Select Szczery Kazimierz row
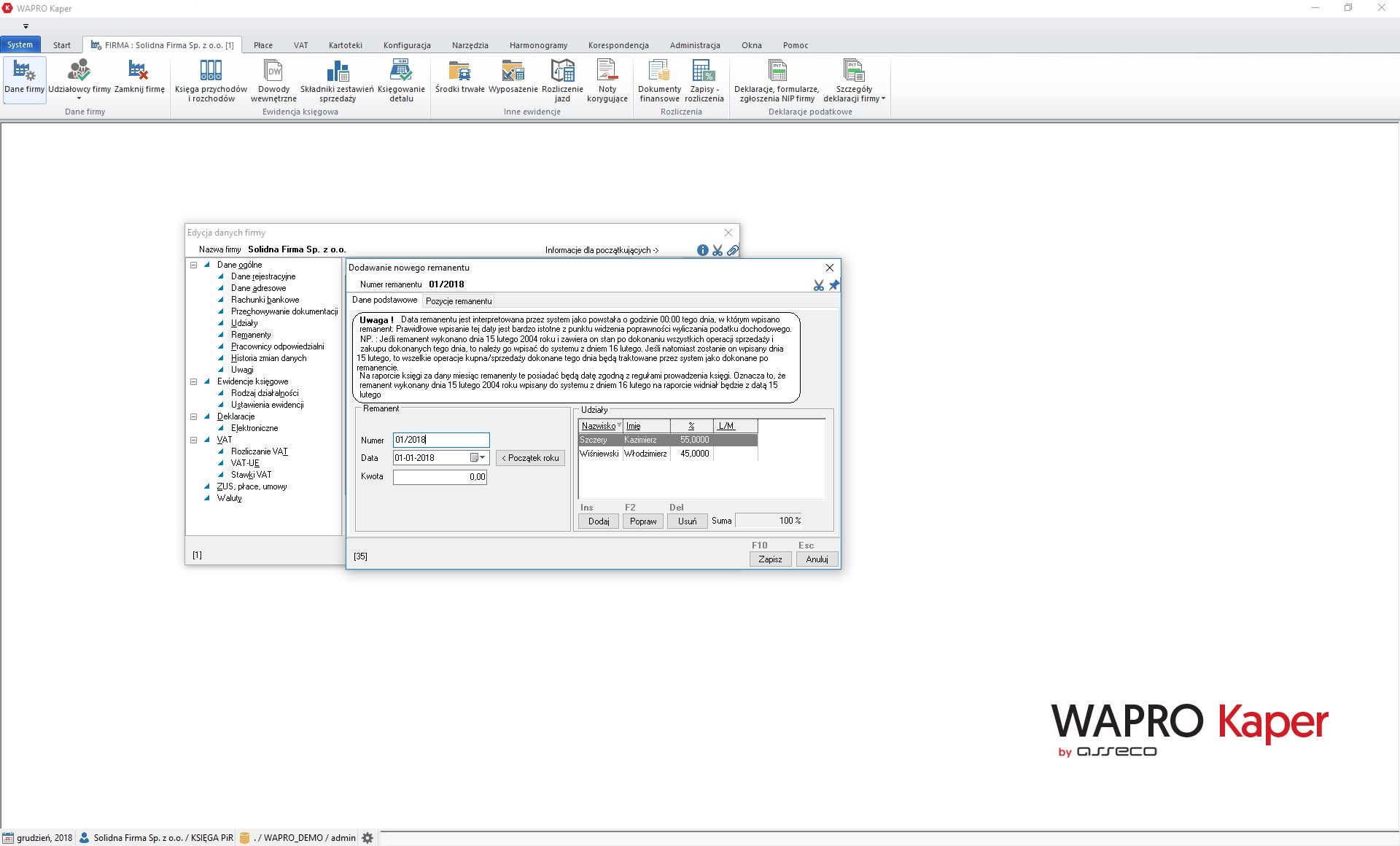 tap(668, 441)
